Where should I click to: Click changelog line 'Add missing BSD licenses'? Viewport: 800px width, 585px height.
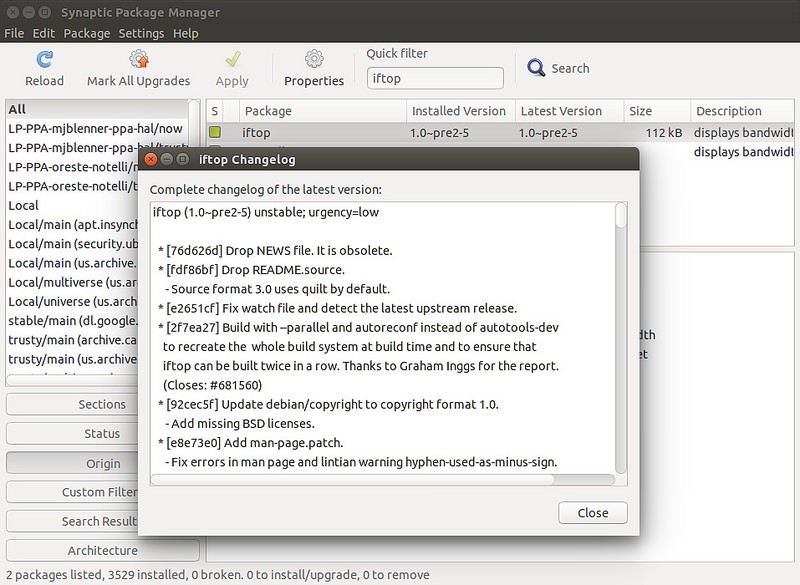[x=240, y=423]
